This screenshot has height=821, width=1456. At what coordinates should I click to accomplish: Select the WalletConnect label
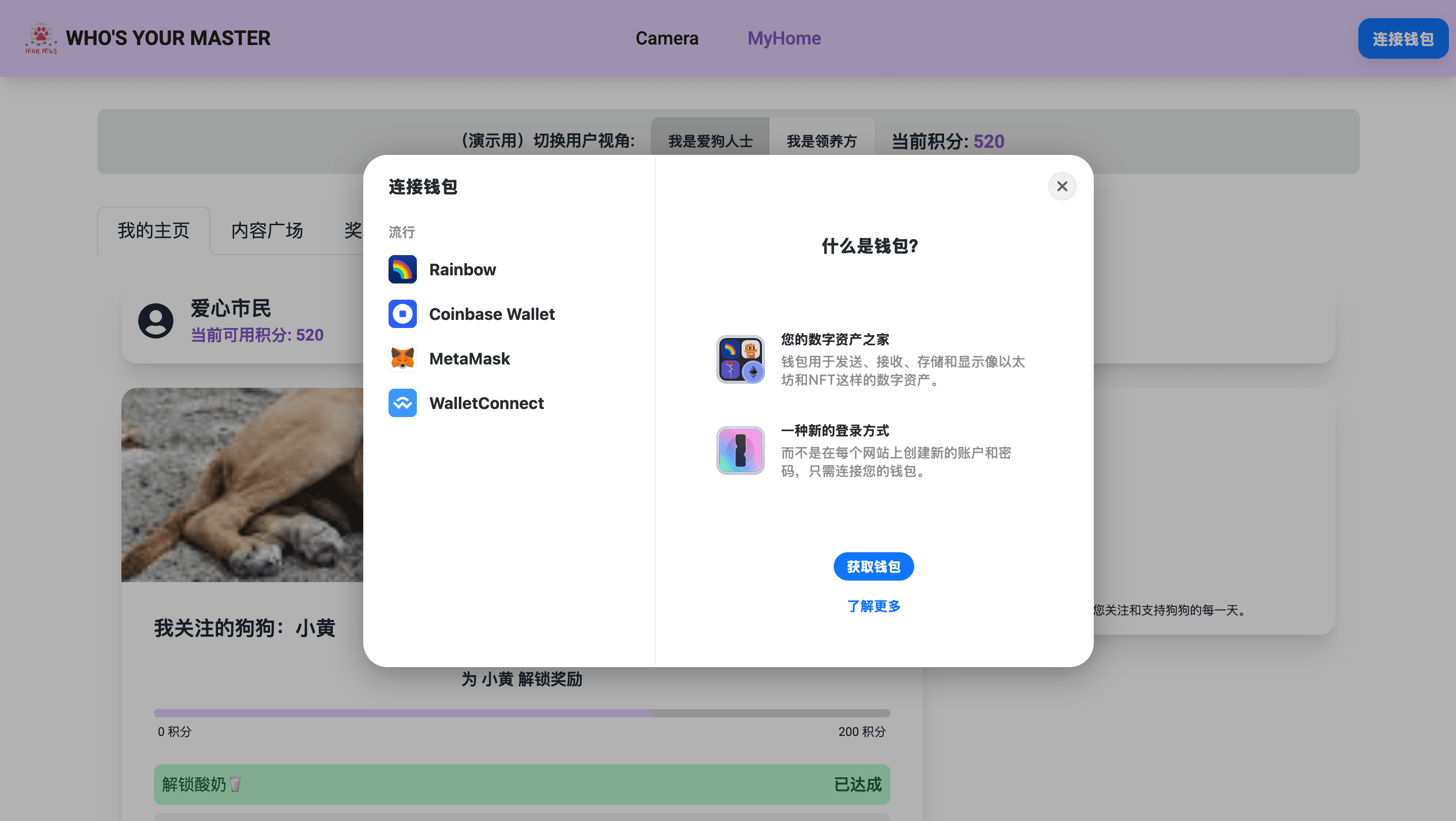(486, 403)
